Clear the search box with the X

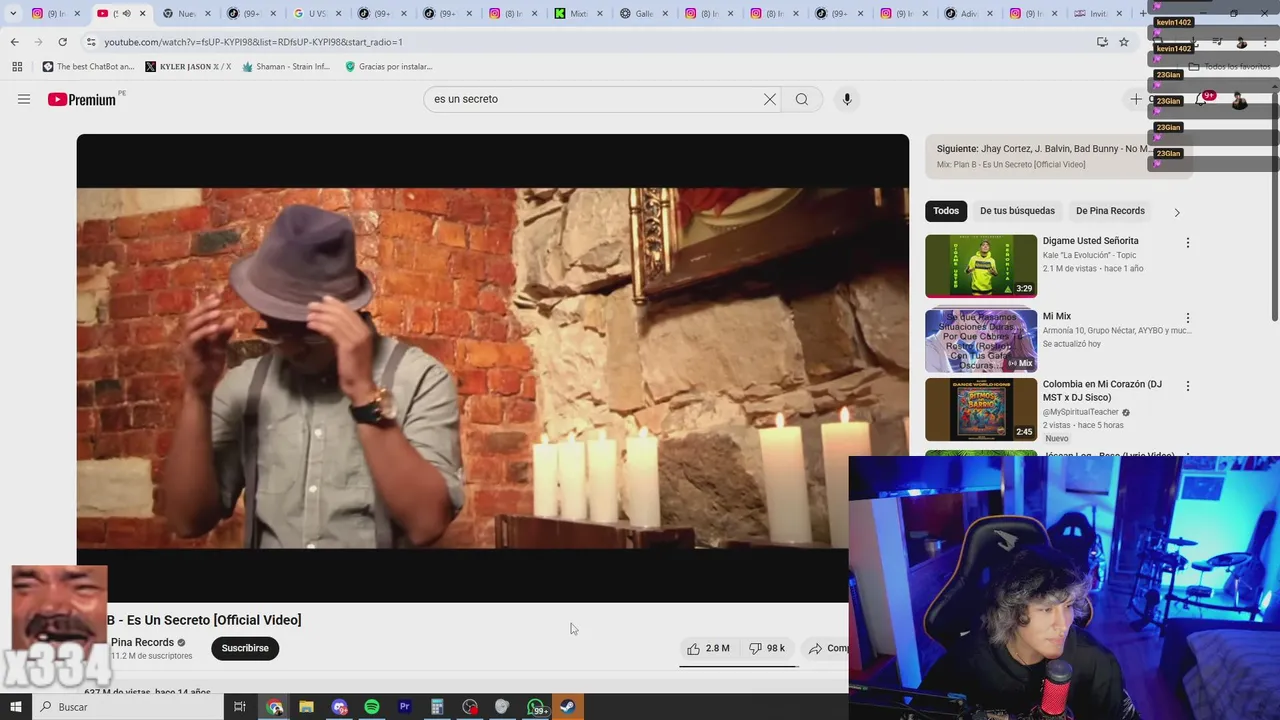coord(770,99)
